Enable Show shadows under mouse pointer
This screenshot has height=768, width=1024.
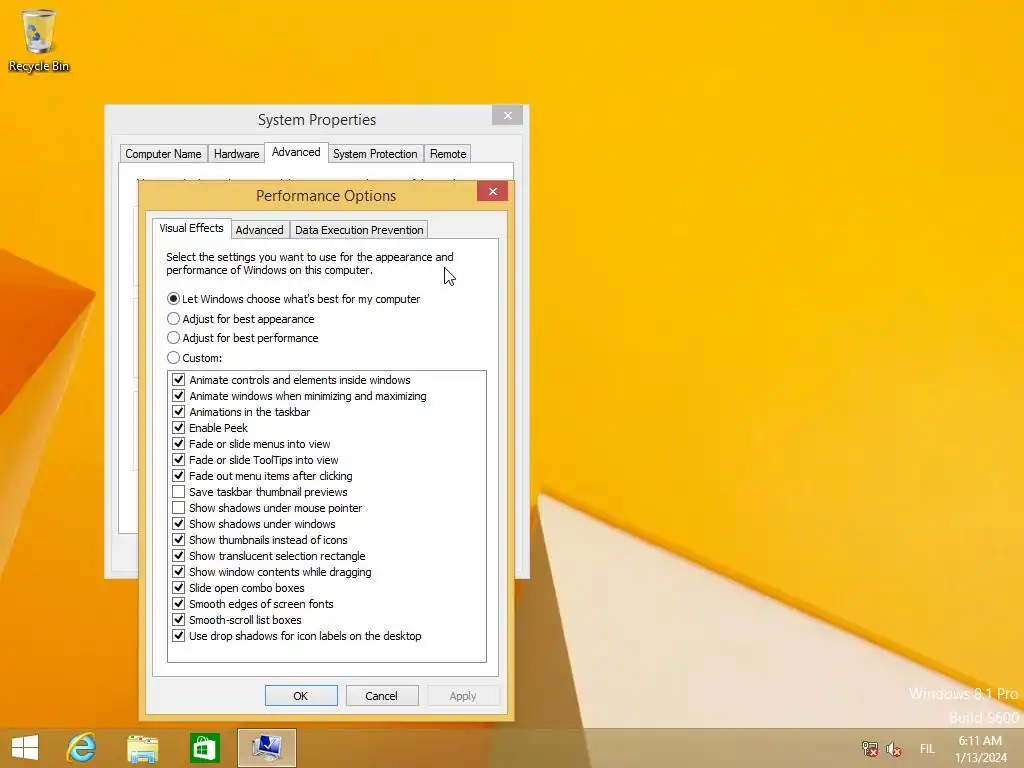point(178,508)
